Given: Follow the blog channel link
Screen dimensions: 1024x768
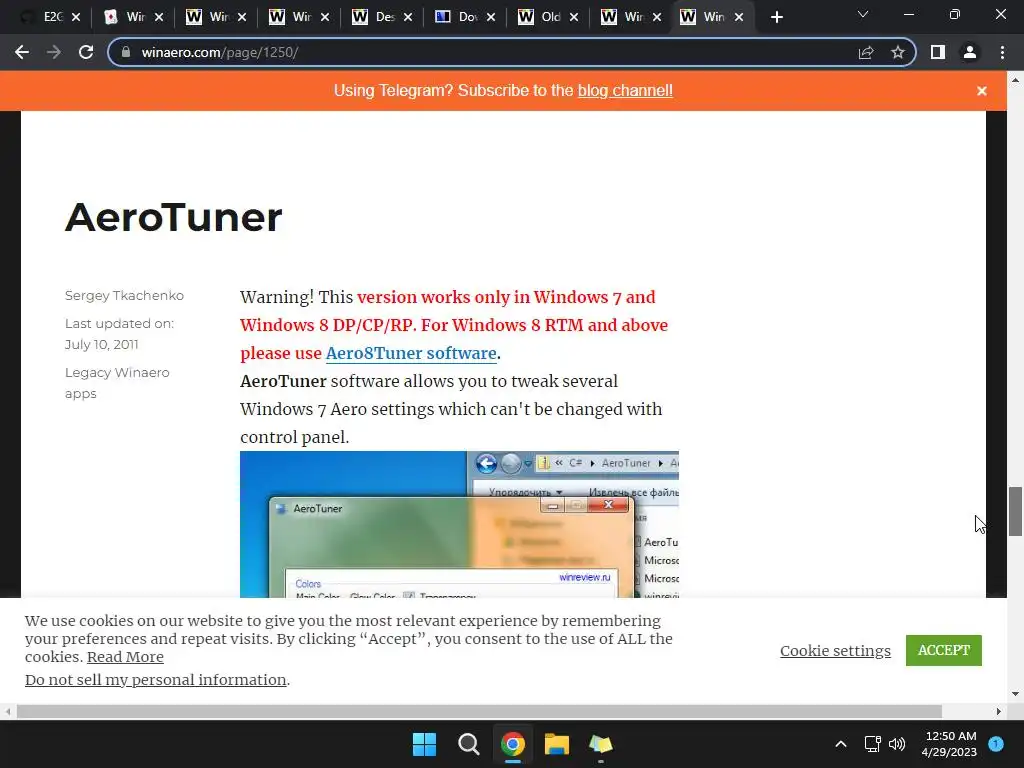Looking at the screenshot, I should click(625, 91).
